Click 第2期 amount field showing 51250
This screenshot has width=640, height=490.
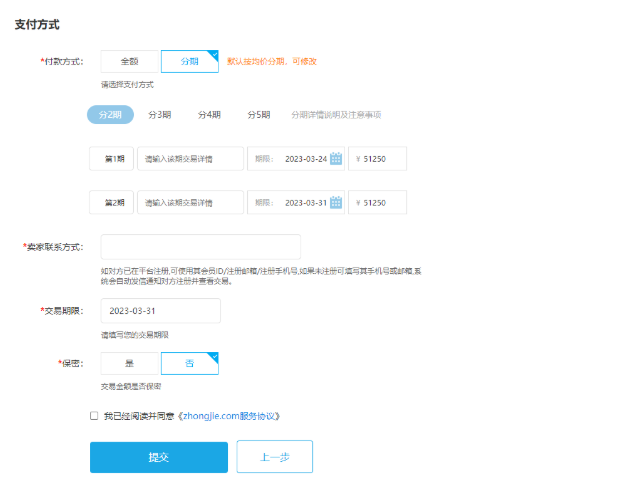click(378, 202)
